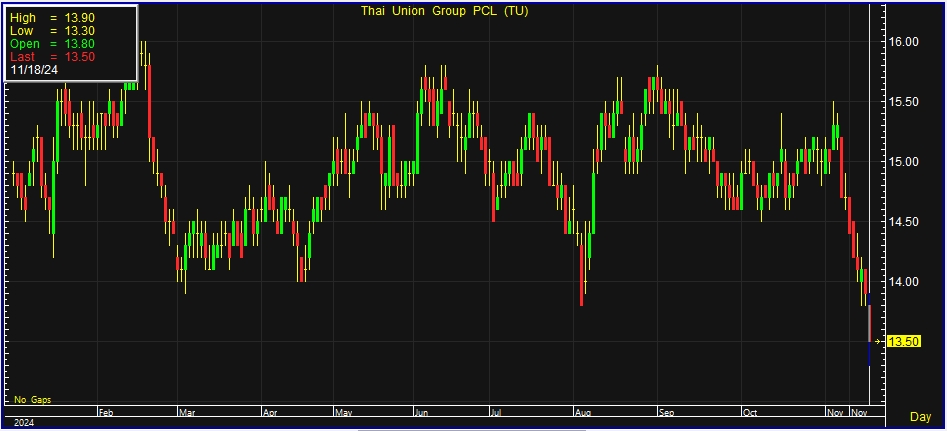Select the Low = 13.30 row in data box
The image size is (947, 431).
pyautogui.click(x=52, y=31)
